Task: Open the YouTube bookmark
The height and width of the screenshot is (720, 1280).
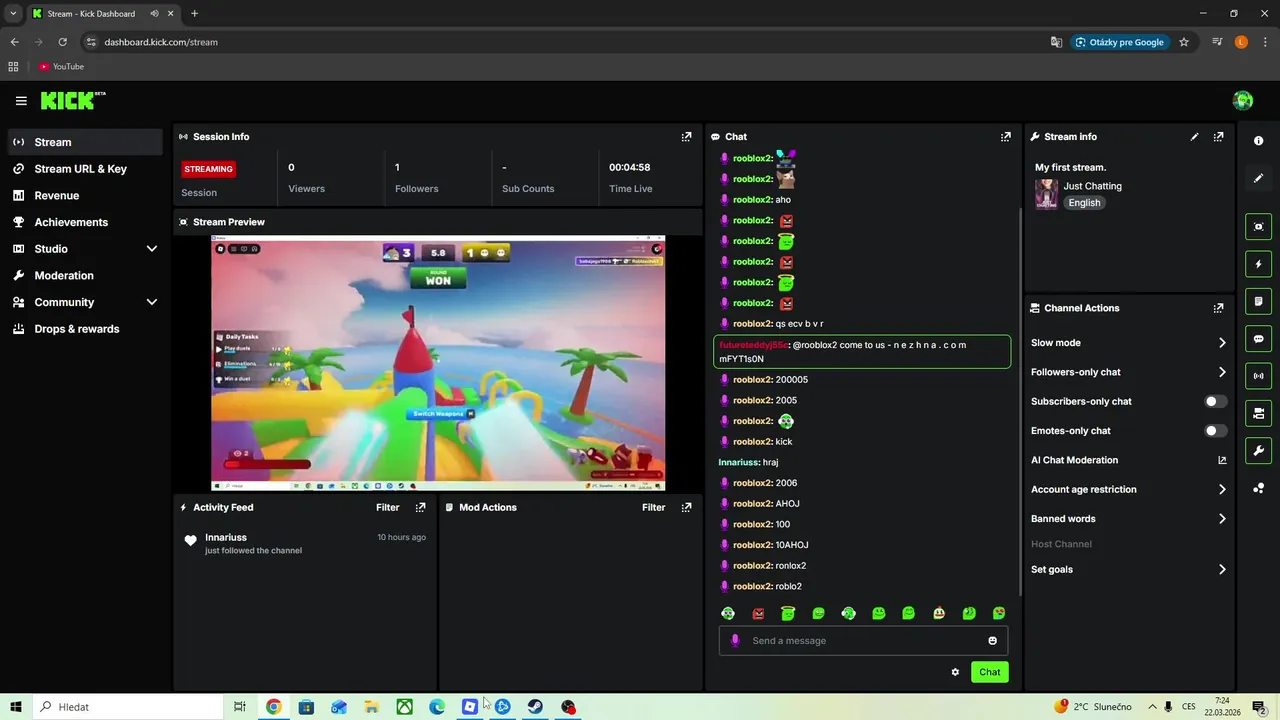Action: coord(62,67)
